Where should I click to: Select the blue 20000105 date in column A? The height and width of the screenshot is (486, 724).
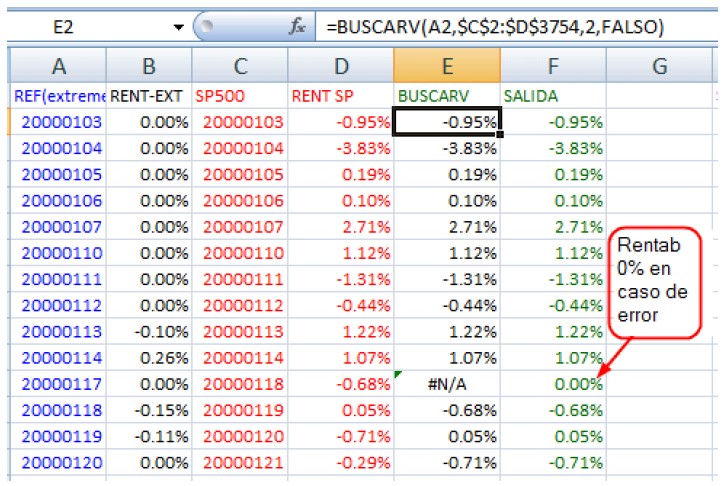point(58,174)
